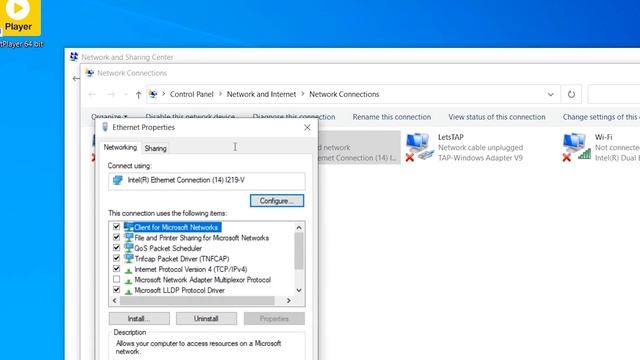
Task: Click Rename this connection in toolbar
Action: tap(392, 117)
